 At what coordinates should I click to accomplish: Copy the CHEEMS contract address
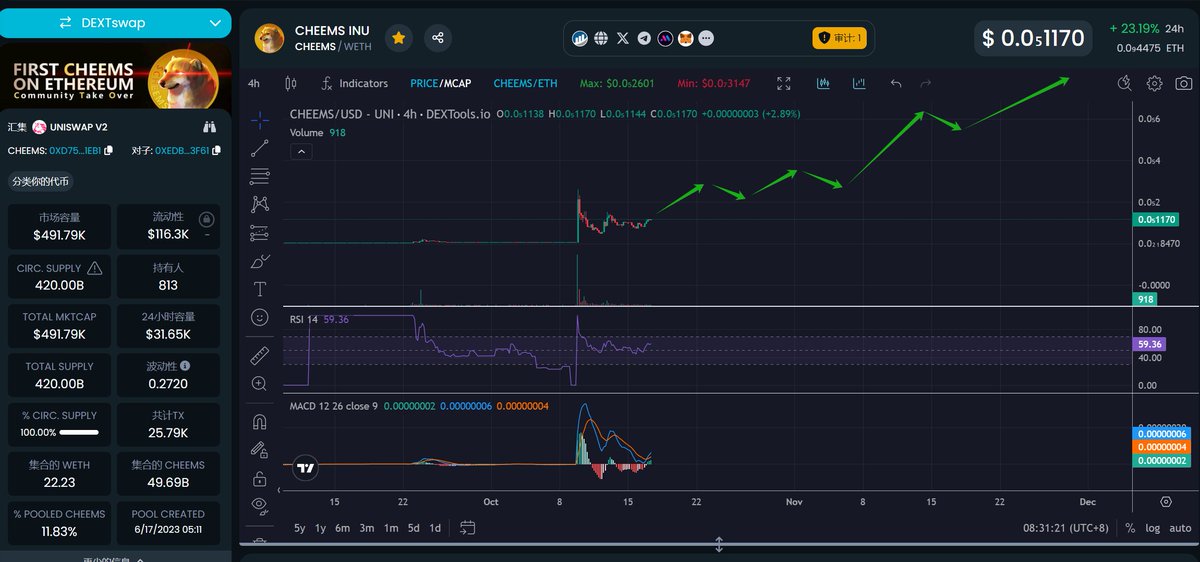click(x=108, y=151)
